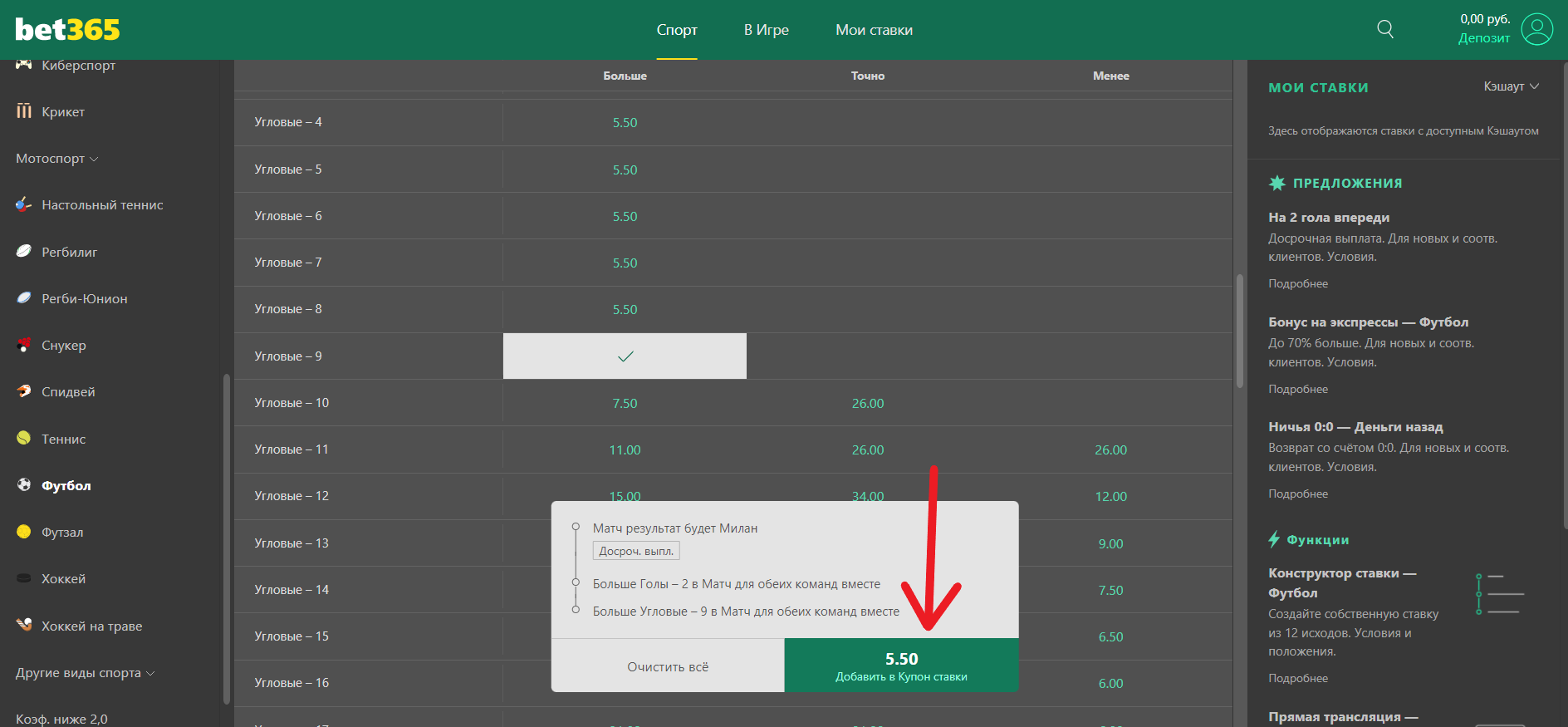Viewport: 1568px width, 727px height.
Task: Open the My Bets tab
Action: coord(874,30)
